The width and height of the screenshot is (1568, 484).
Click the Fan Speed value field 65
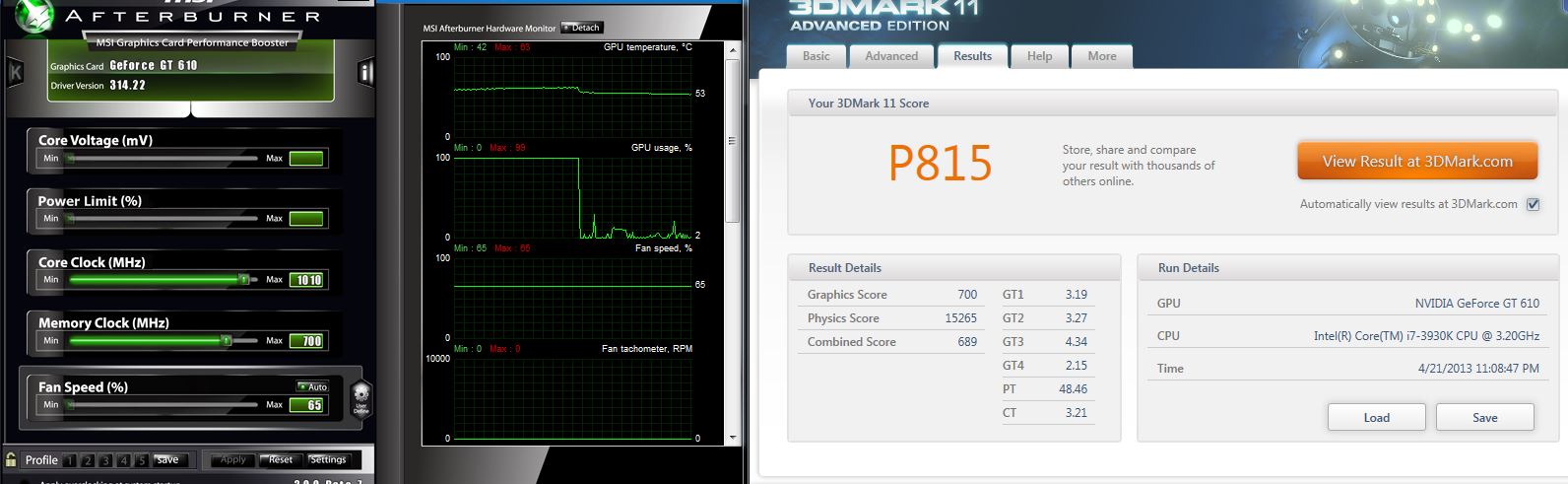[306, 405]
